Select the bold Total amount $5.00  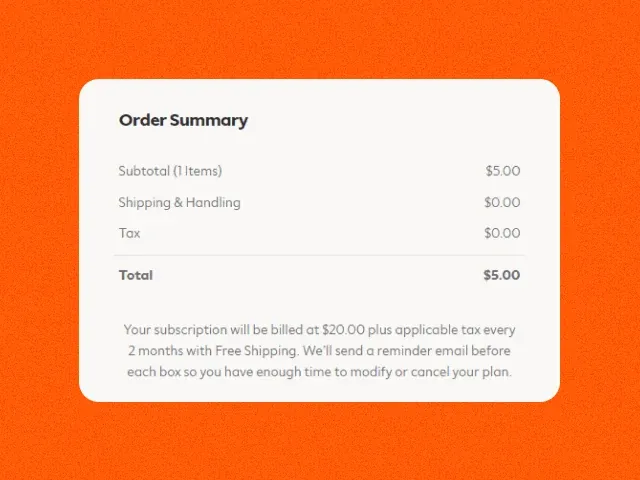501,275
